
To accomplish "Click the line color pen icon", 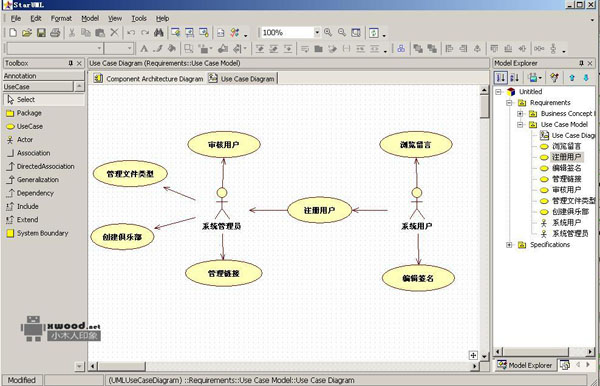I will (x=158, y=49).
